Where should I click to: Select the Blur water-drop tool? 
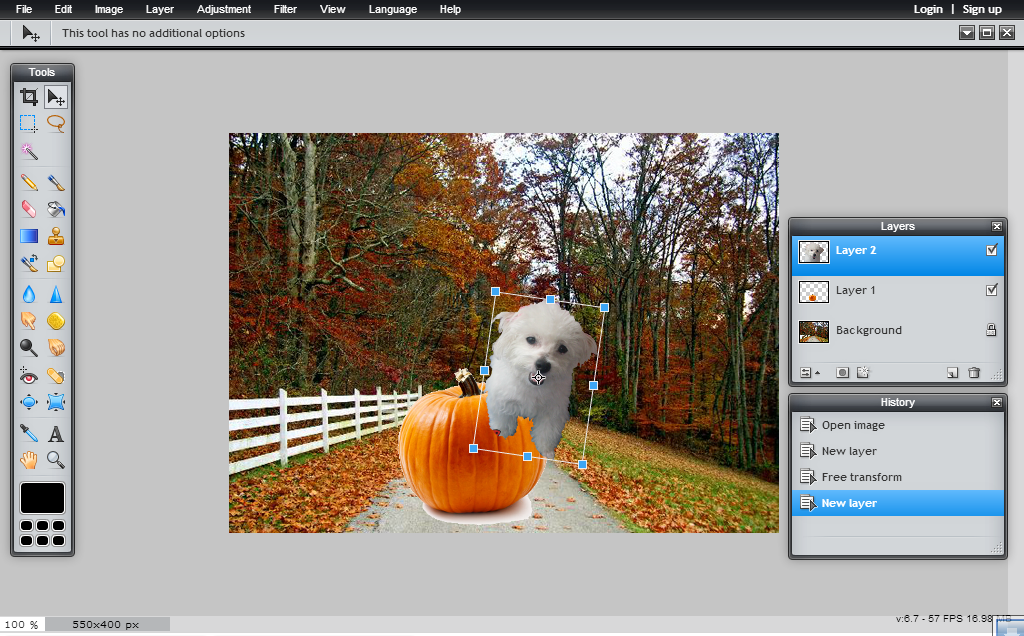pos(29,294)
